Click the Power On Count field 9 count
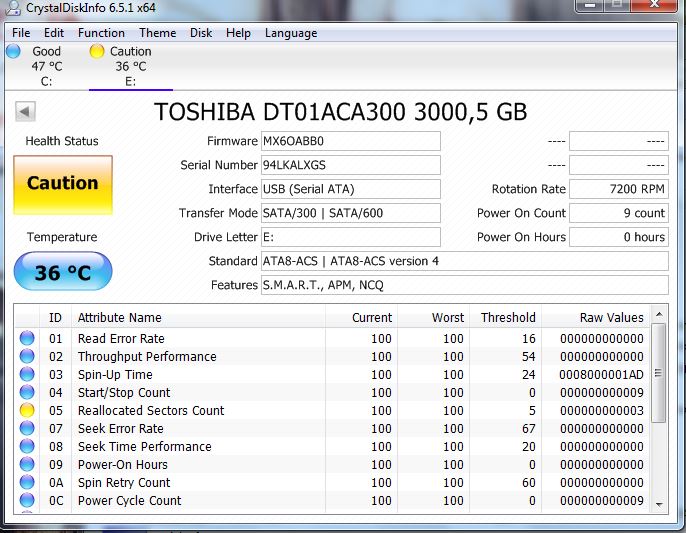Screen dimensions: 686x533 click(x=619, y=213)
